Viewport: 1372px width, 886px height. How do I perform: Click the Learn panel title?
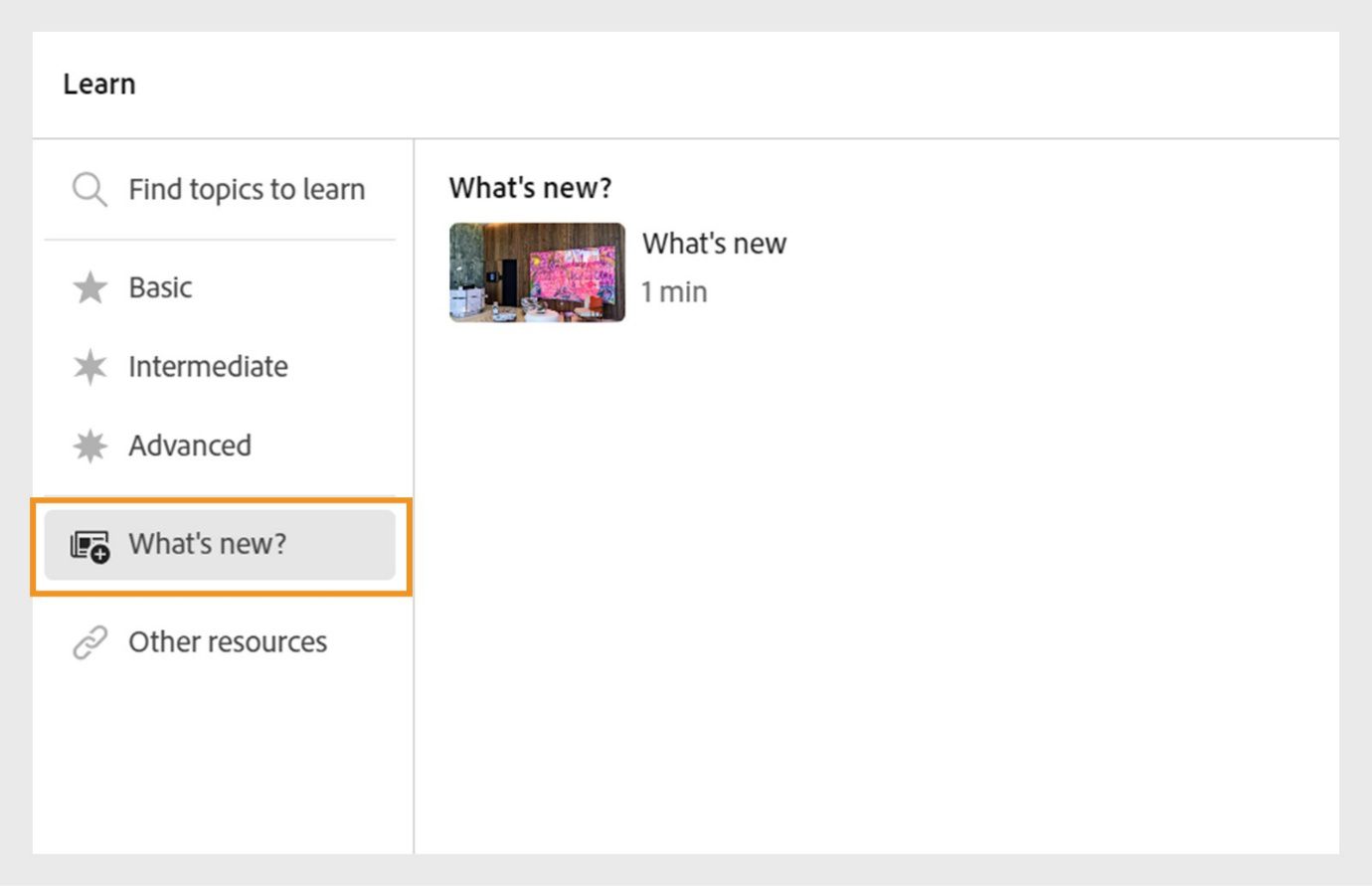pos(99,85)
